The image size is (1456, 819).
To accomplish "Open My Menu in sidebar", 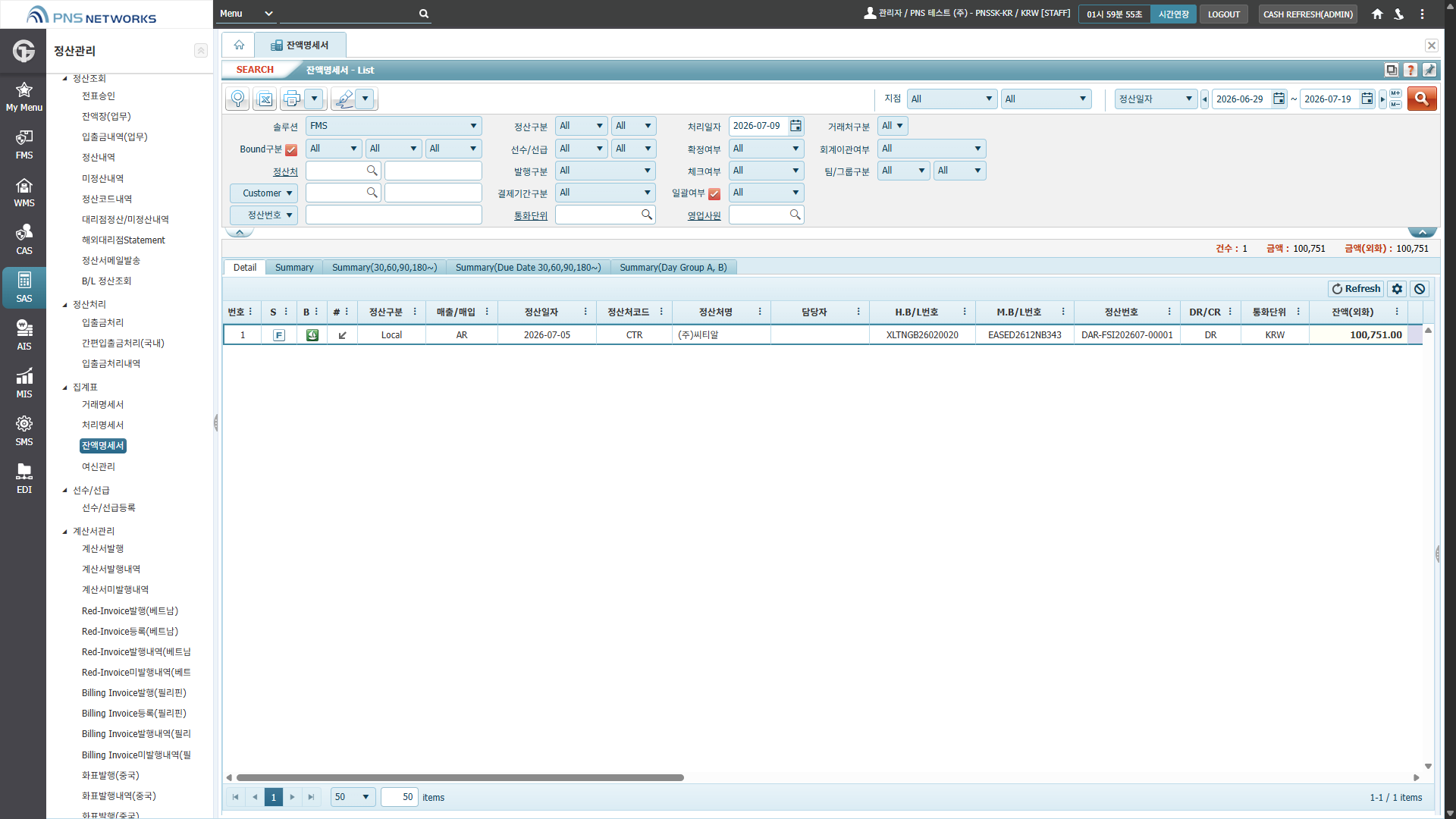I will tap(24, 97).
